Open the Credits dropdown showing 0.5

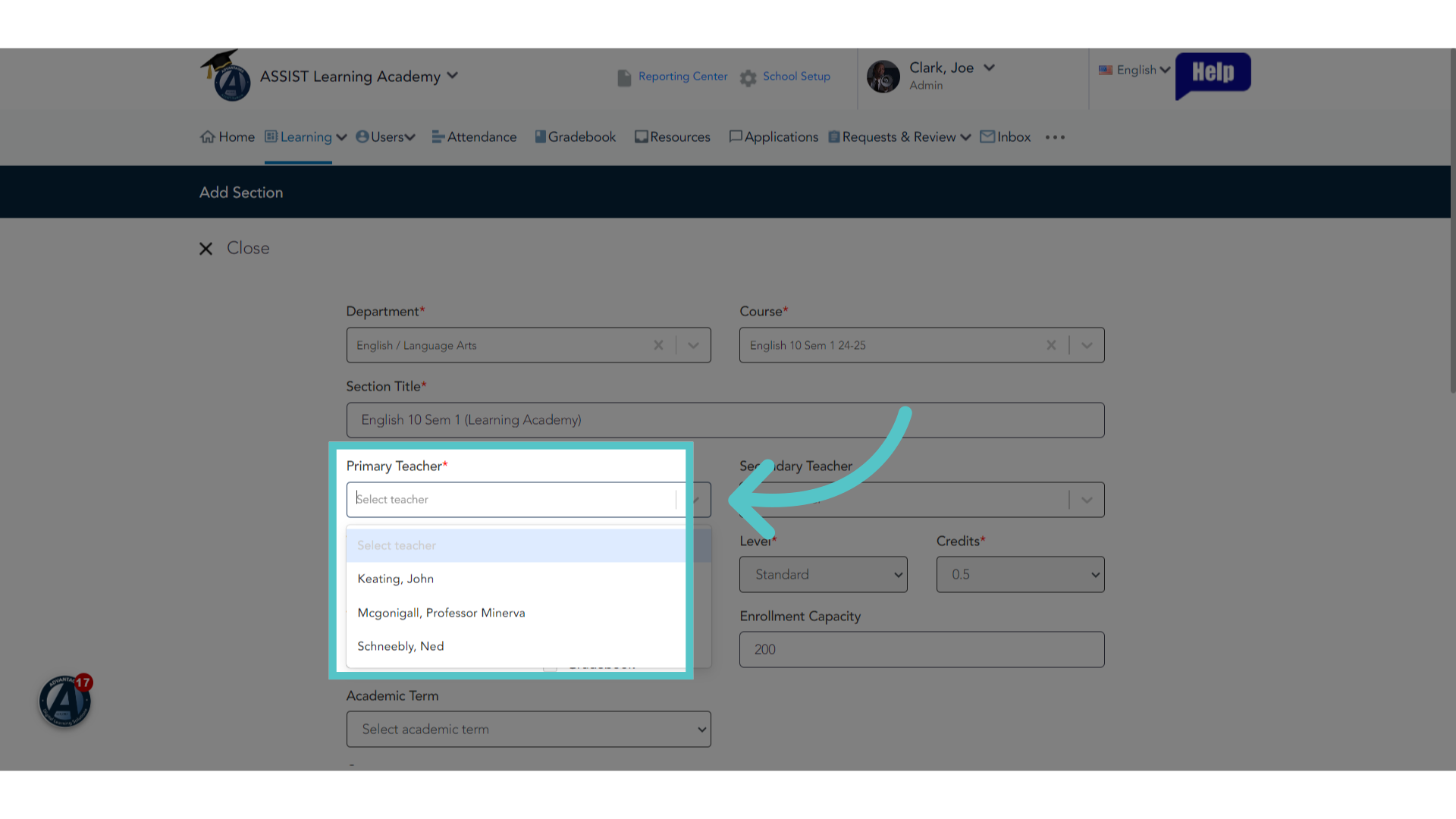[x=1020, y=575]
